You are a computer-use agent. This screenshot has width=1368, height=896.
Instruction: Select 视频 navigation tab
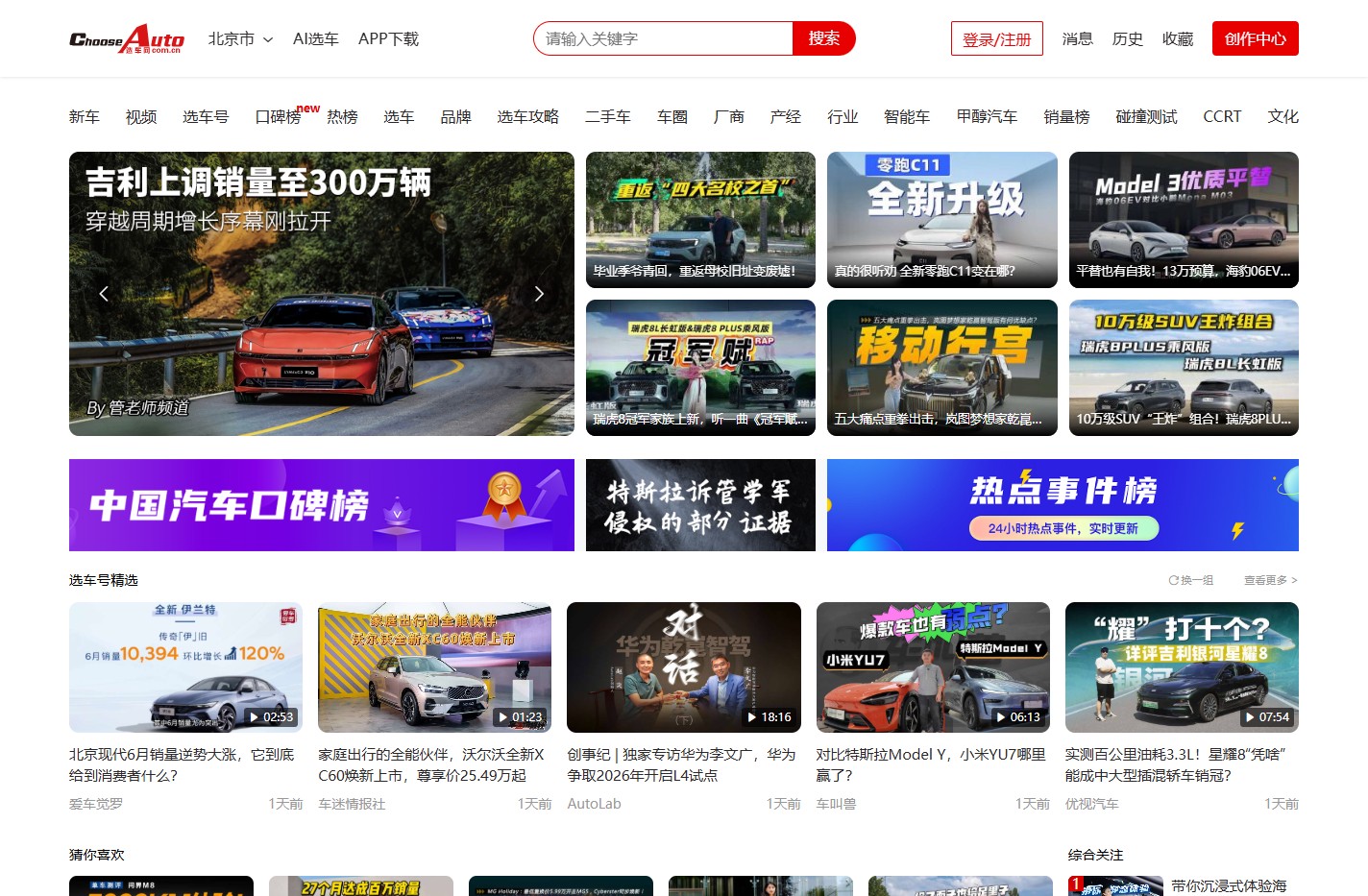141,117
